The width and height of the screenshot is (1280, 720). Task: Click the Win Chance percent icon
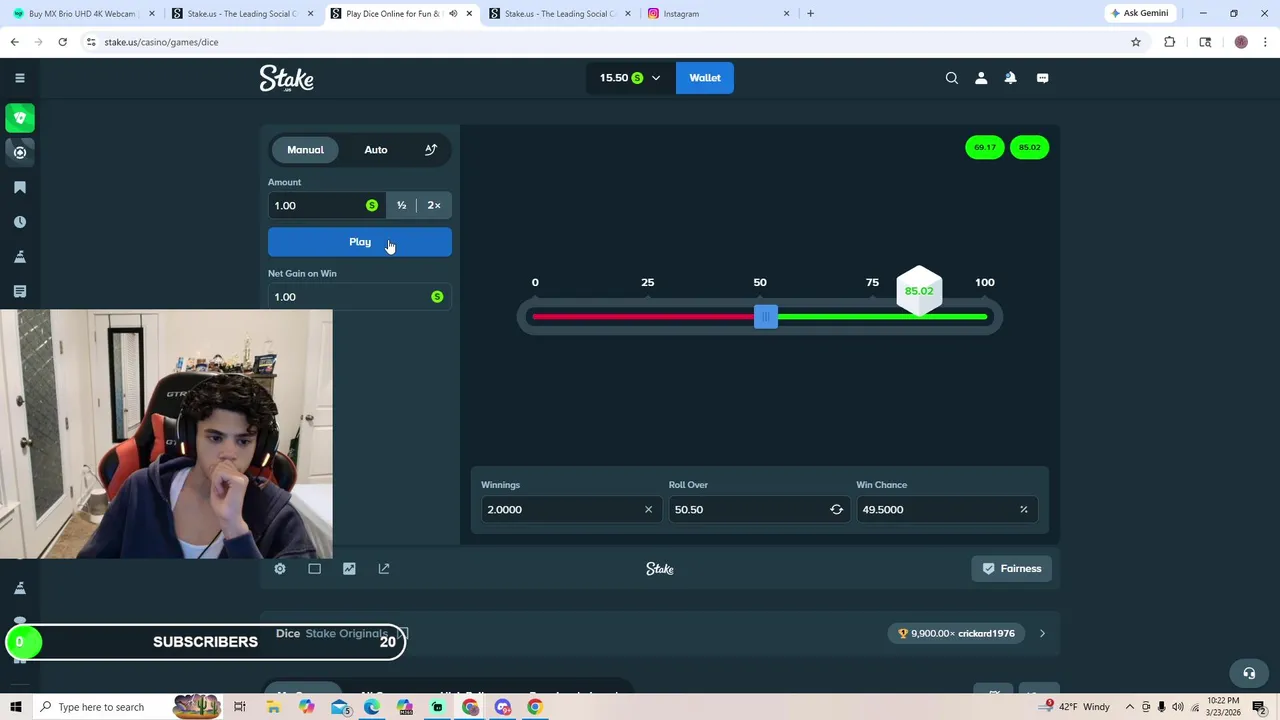tap(1023, 510)
